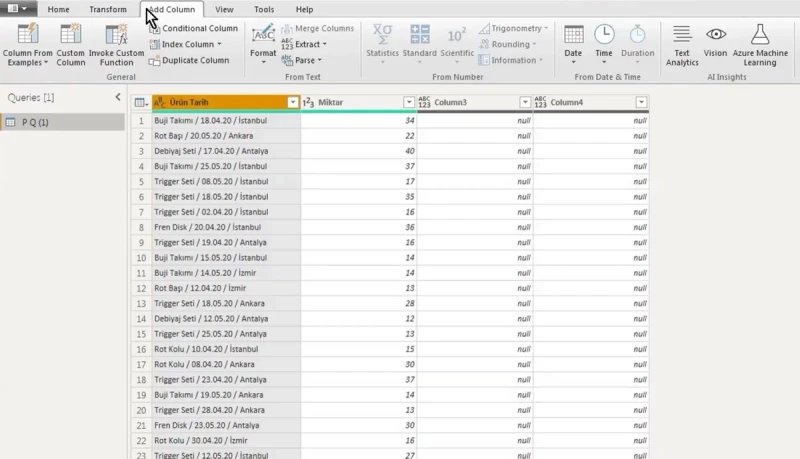
Task: Select the Add Column tab
Action: coord(171,9)
